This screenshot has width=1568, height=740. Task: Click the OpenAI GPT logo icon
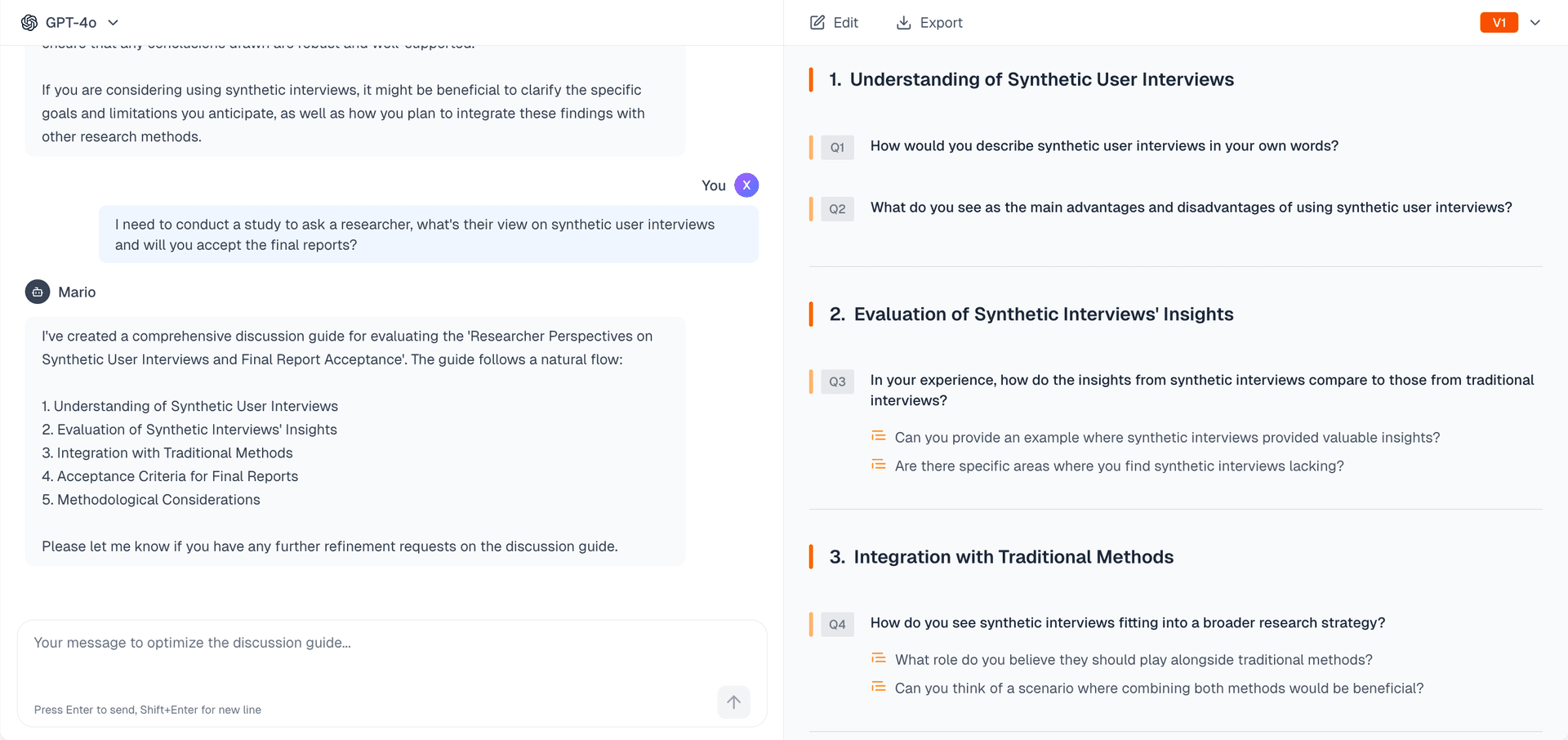coord(29,22)
